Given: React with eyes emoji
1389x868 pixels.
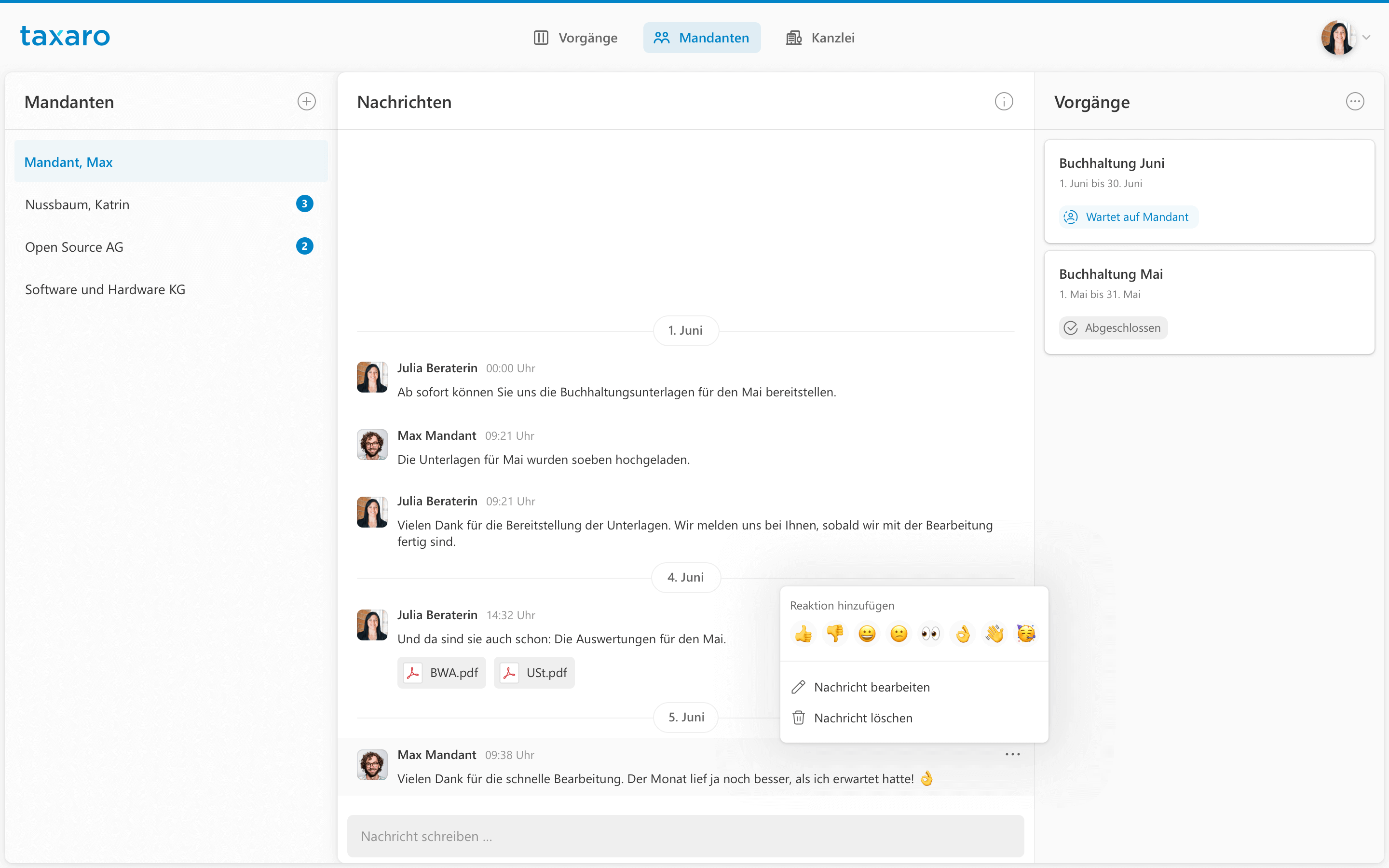Looking at the screenshot, I should (930, 634).
